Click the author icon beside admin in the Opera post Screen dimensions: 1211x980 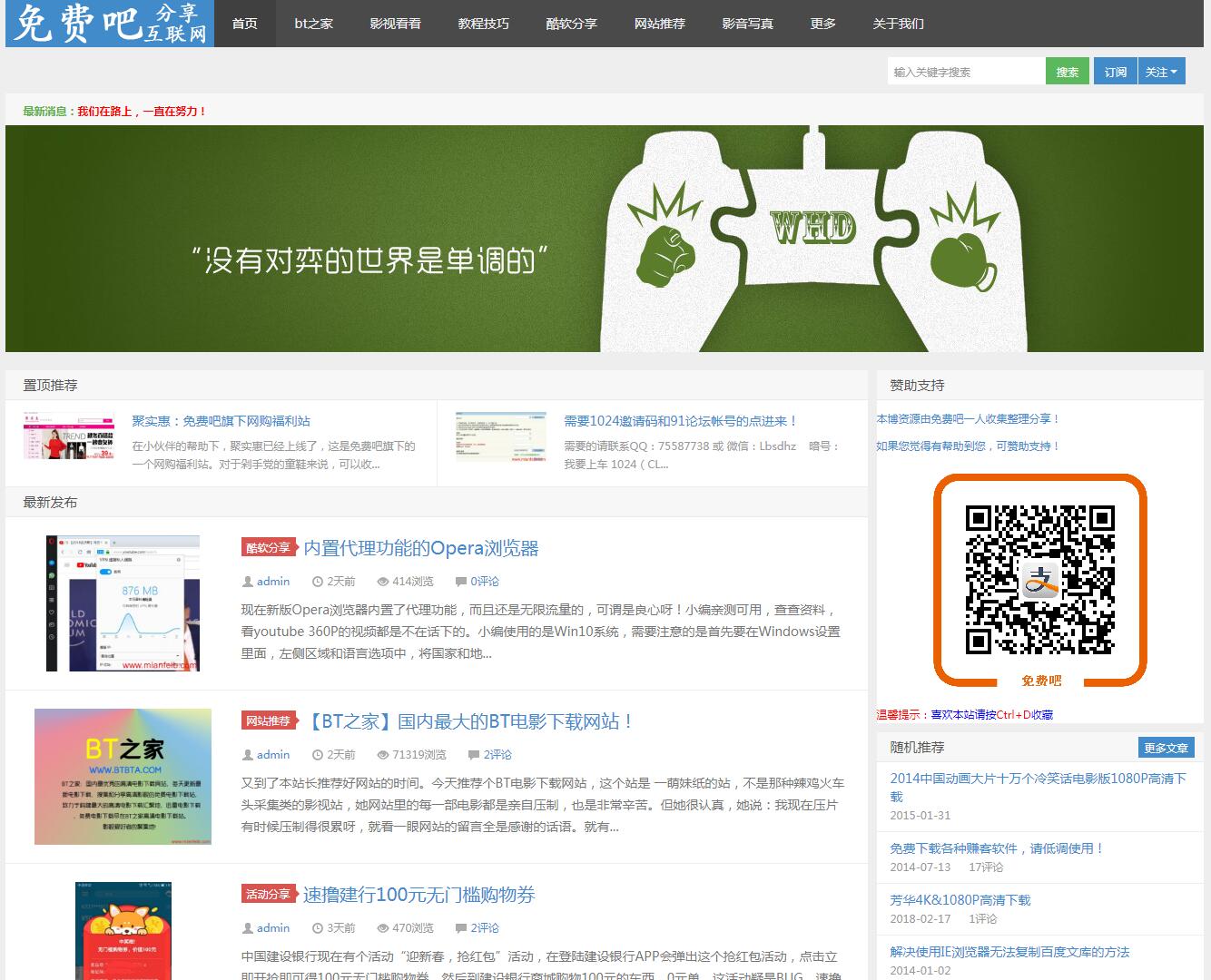(x=247, y=582)
